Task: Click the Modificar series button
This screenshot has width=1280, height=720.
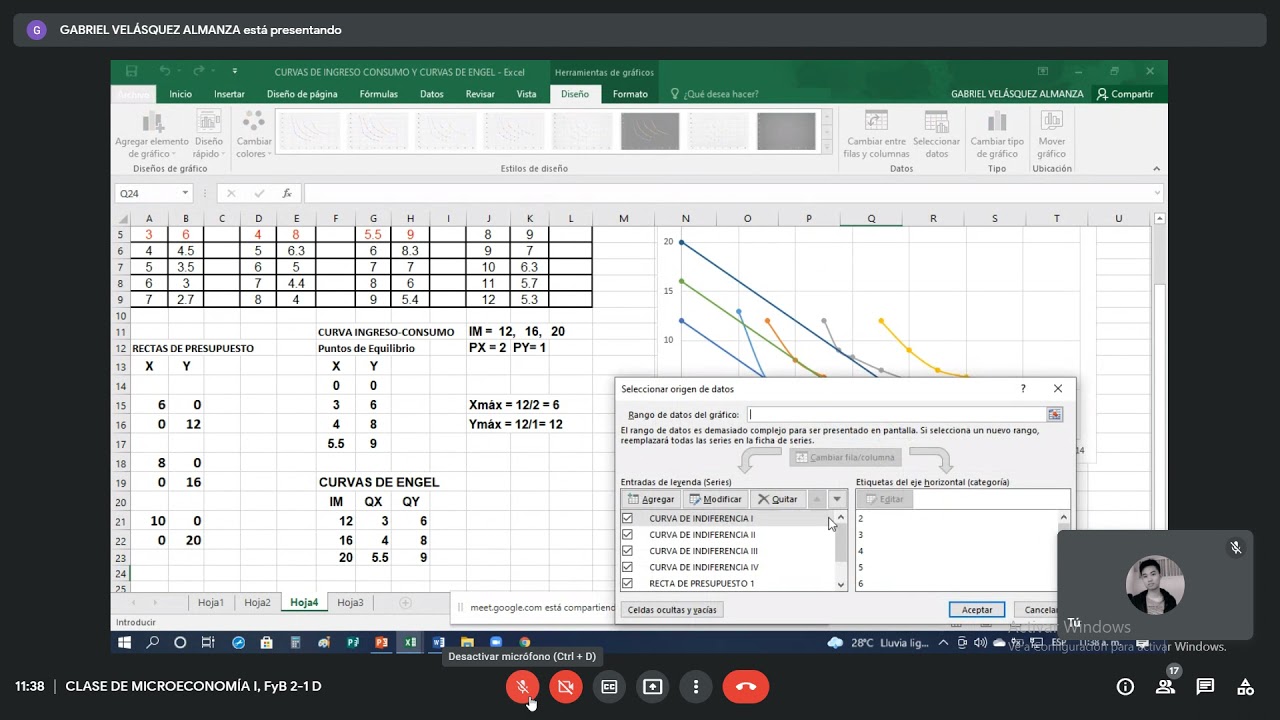Action: pyautogui.click(x=716, y=499)
